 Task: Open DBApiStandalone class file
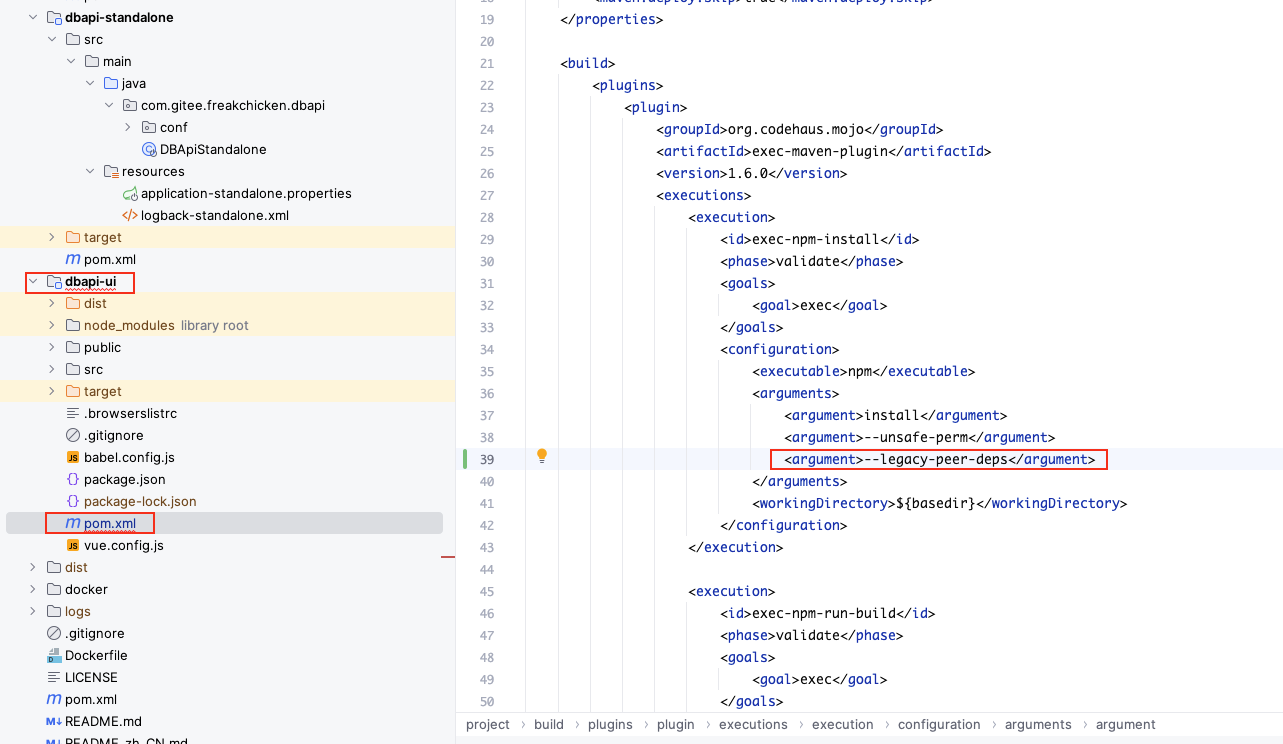coord(212,149)
